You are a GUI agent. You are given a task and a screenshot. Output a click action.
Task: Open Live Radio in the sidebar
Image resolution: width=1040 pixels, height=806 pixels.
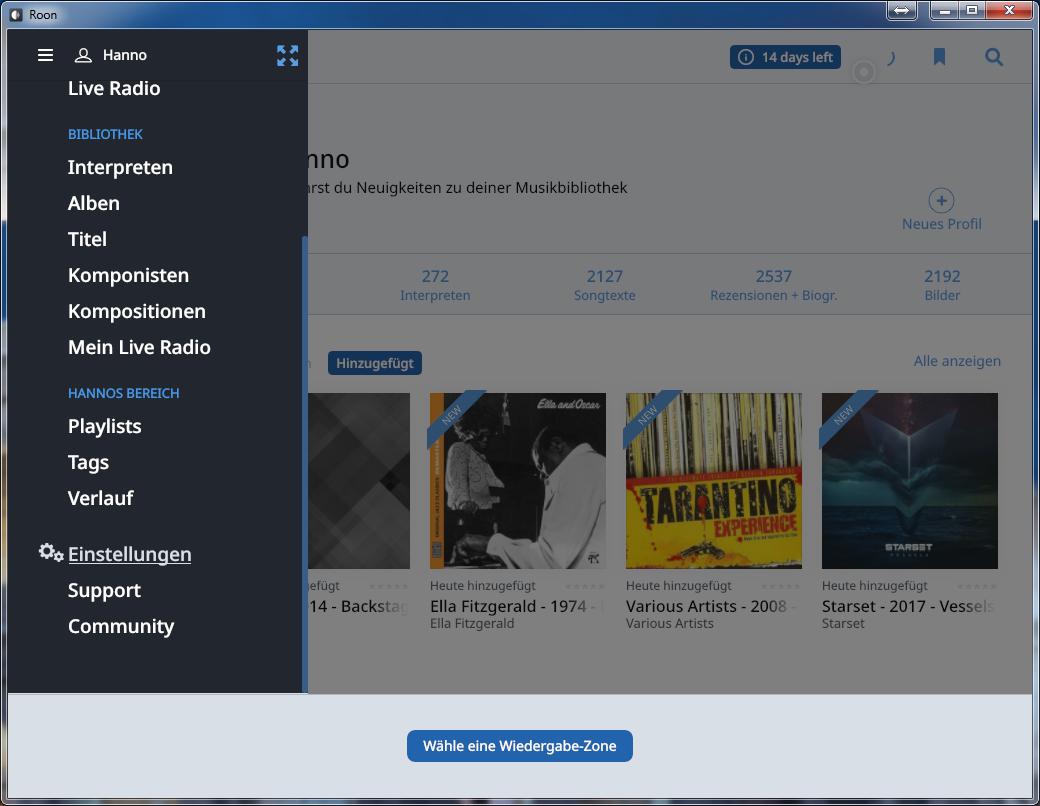click(114, 88)
